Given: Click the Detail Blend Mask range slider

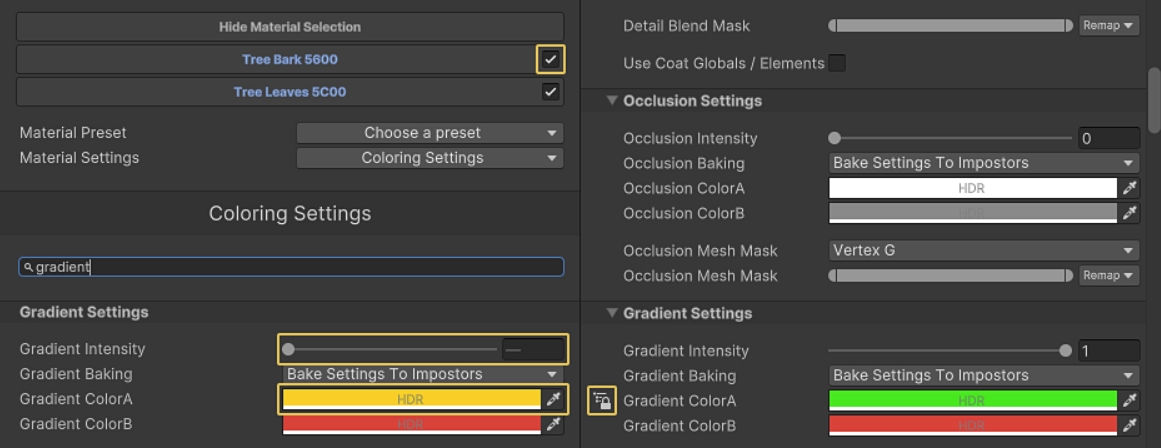Looking at the screenshot, I should [951, 25].
